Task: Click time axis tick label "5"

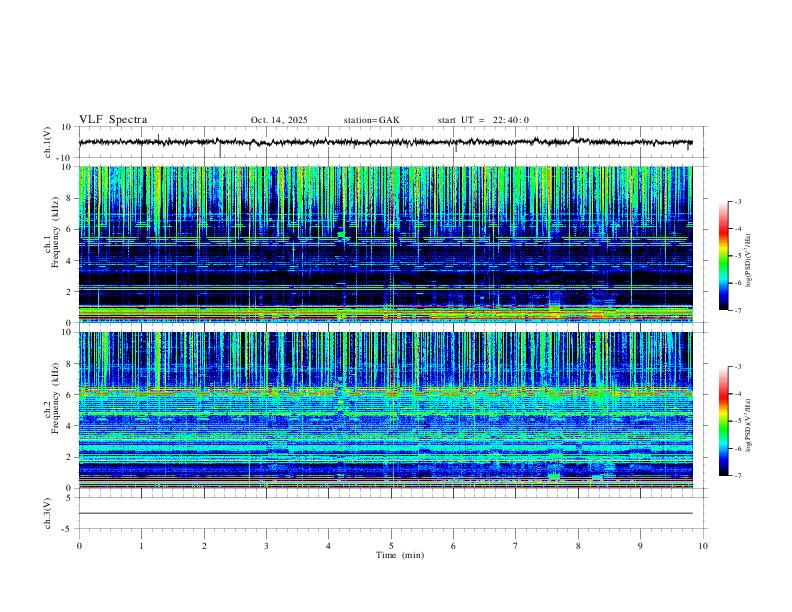Action: pyautogui.click(x=391, y=546)
